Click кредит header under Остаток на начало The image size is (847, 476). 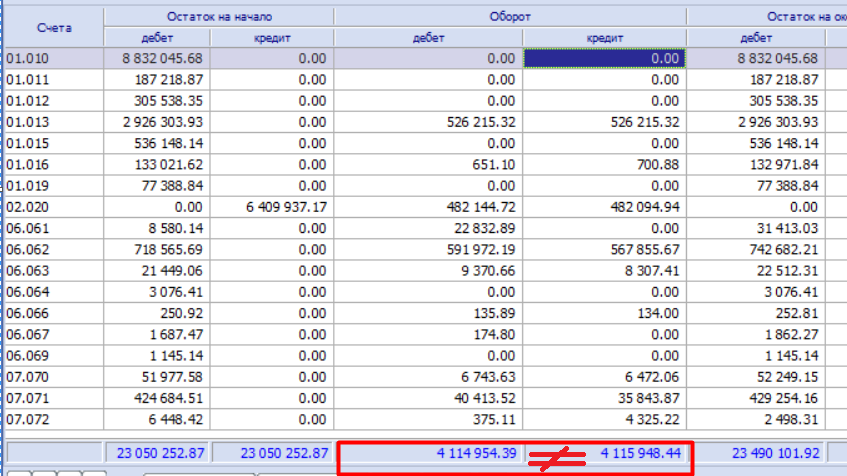pyautogui.click(x=272, y=38)
